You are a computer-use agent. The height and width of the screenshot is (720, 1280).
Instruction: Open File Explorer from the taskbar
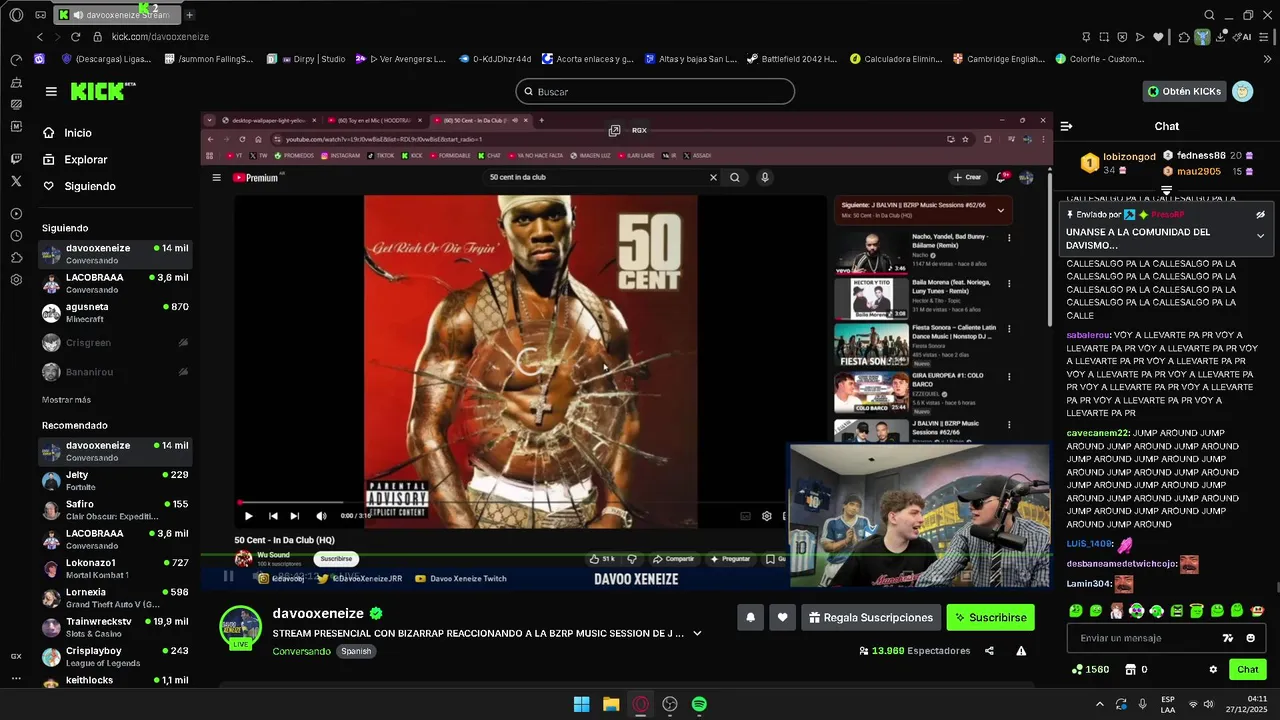[x=611, y=704]
